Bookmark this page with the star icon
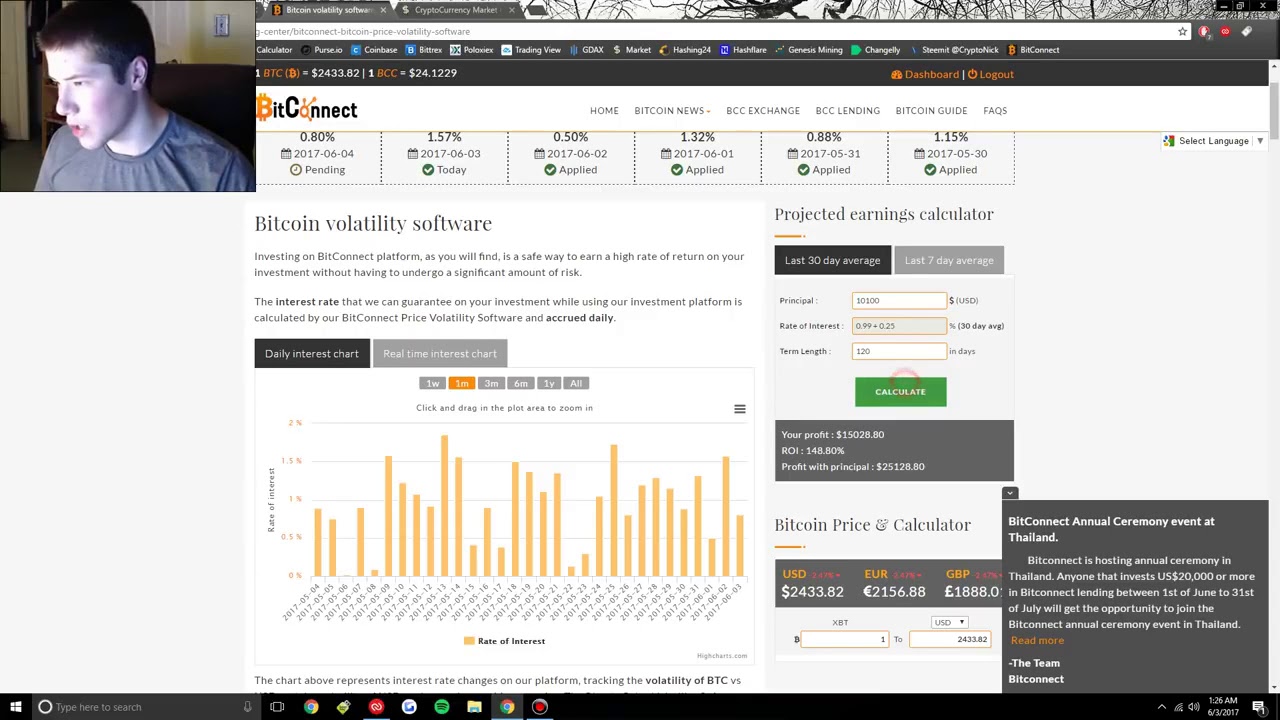 coord(1182,32)
